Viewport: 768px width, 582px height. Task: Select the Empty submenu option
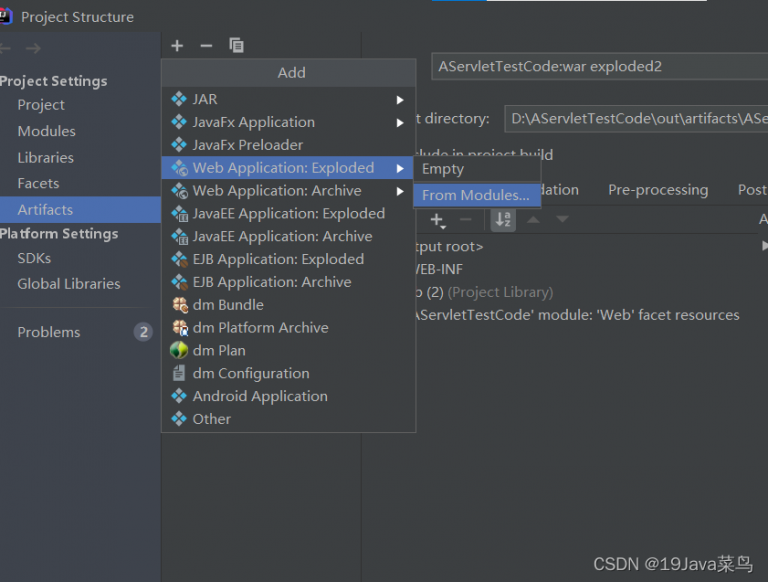tap(443, 169)
